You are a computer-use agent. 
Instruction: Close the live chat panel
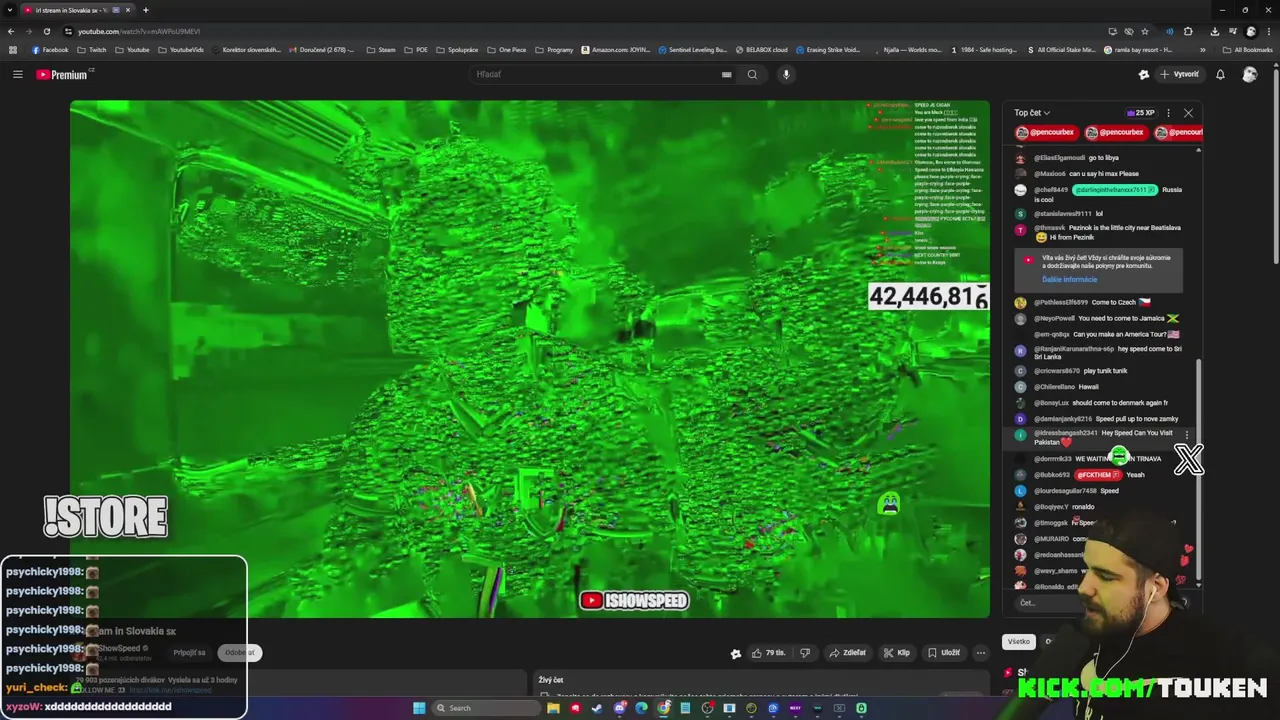[x=1188, y=113]
